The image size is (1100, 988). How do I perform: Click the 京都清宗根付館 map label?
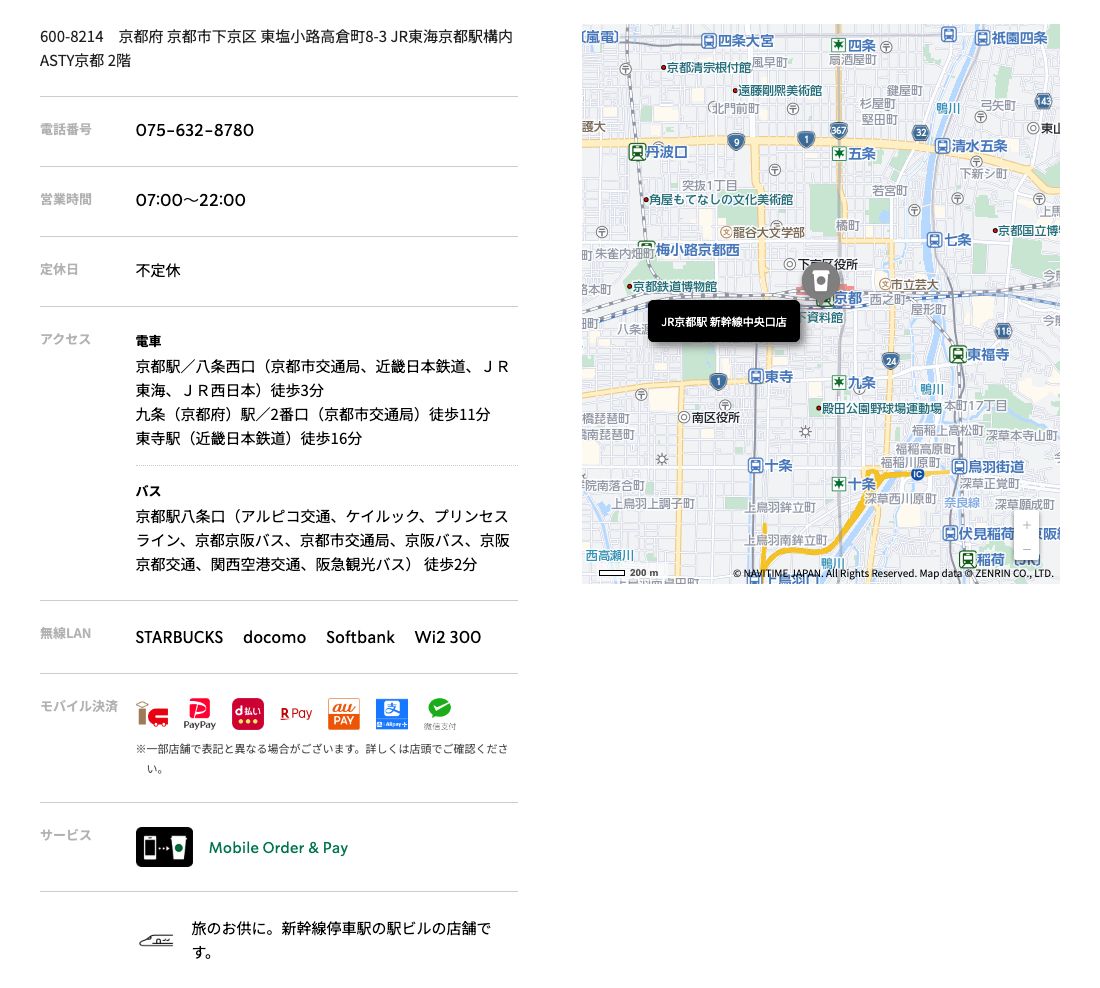coord(706,67)
